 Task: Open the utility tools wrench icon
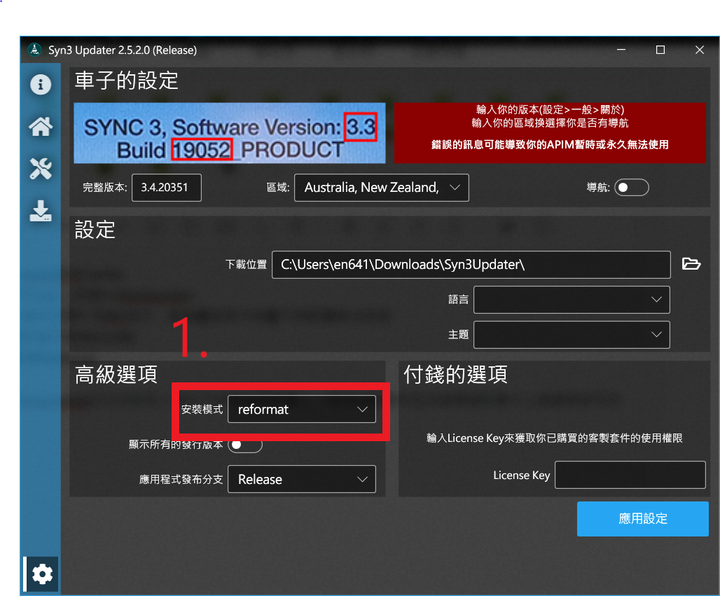click(x=40, y=169)
